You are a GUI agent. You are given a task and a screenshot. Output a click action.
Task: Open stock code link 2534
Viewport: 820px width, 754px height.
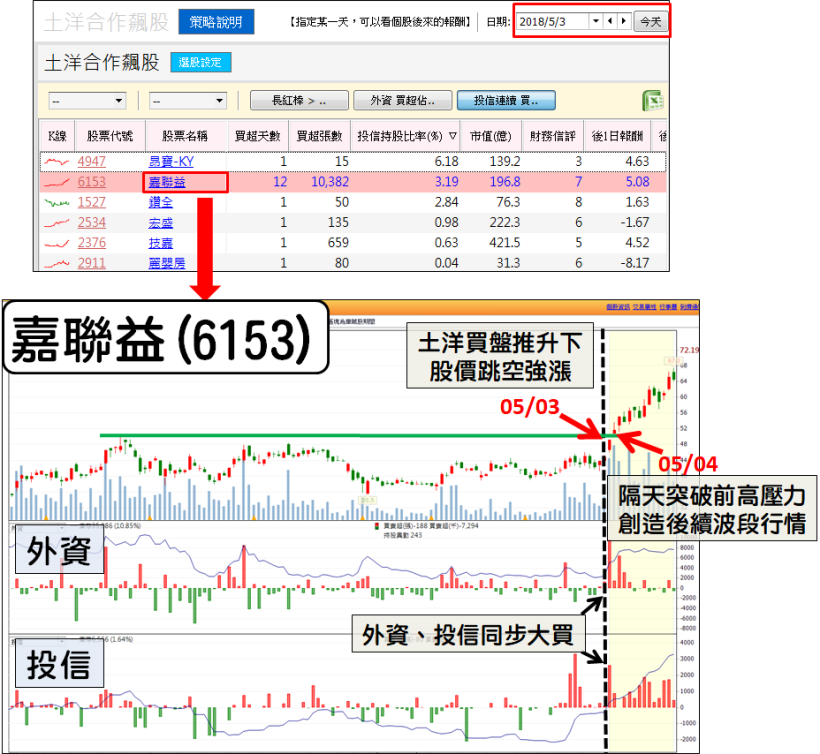click(92, 223)
